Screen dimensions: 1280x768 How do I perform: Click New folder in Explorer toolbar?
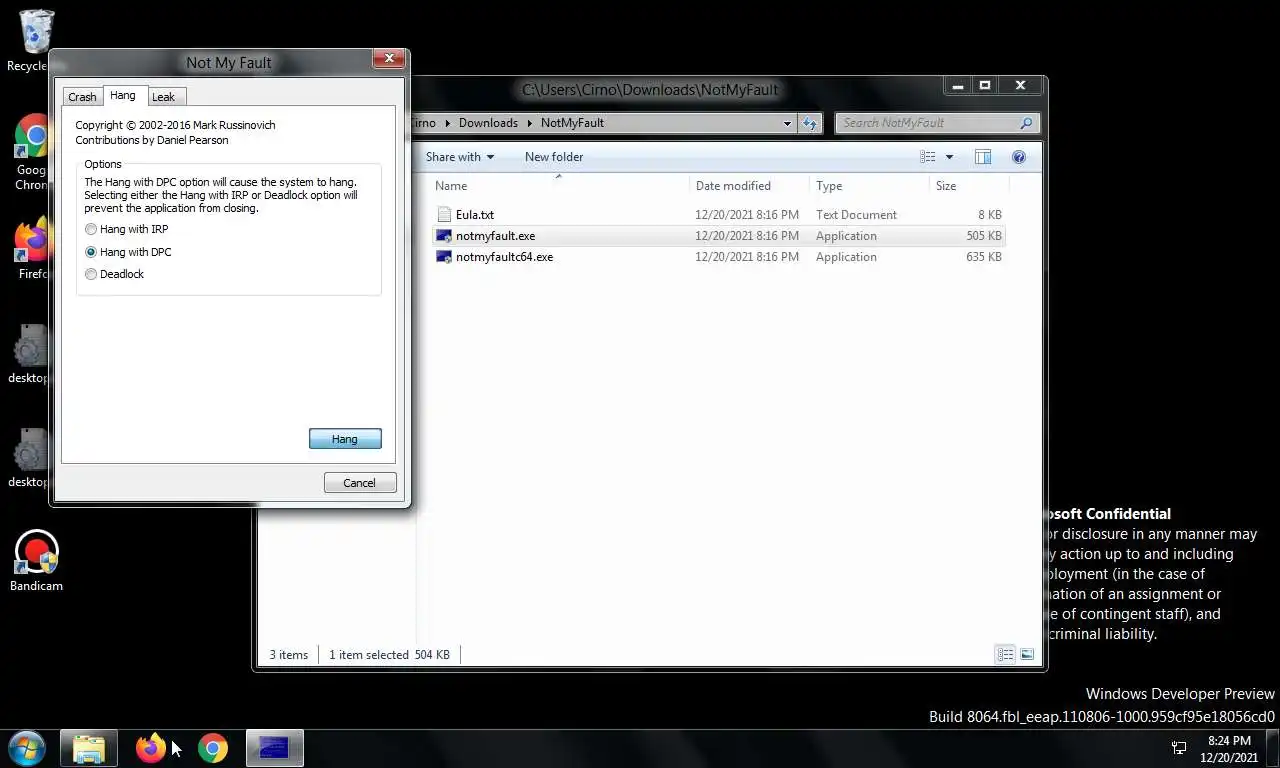point(554,157)
